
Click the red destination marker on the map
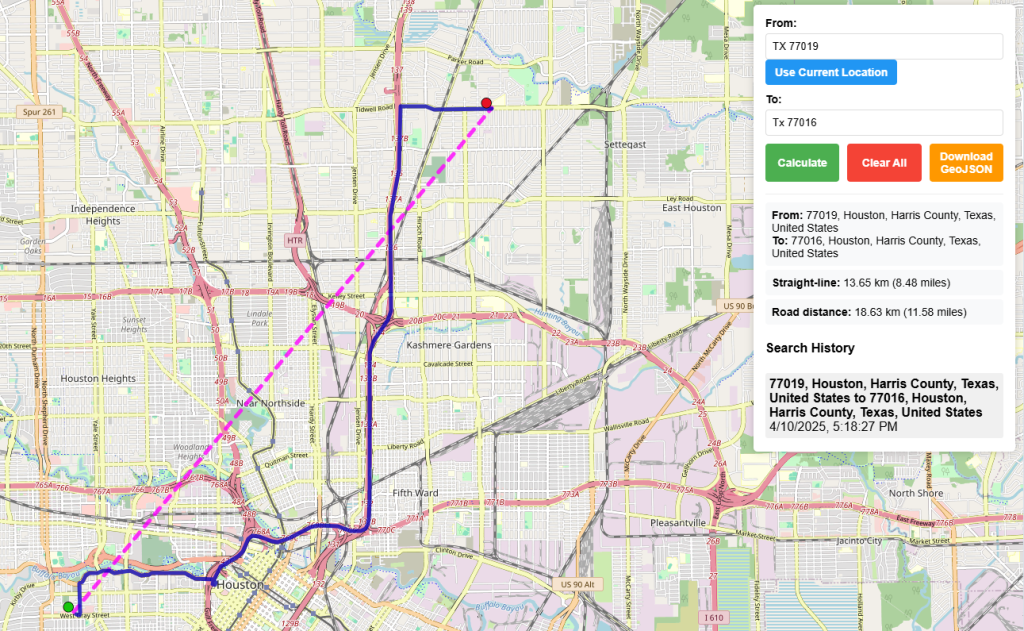pos(486,103)
